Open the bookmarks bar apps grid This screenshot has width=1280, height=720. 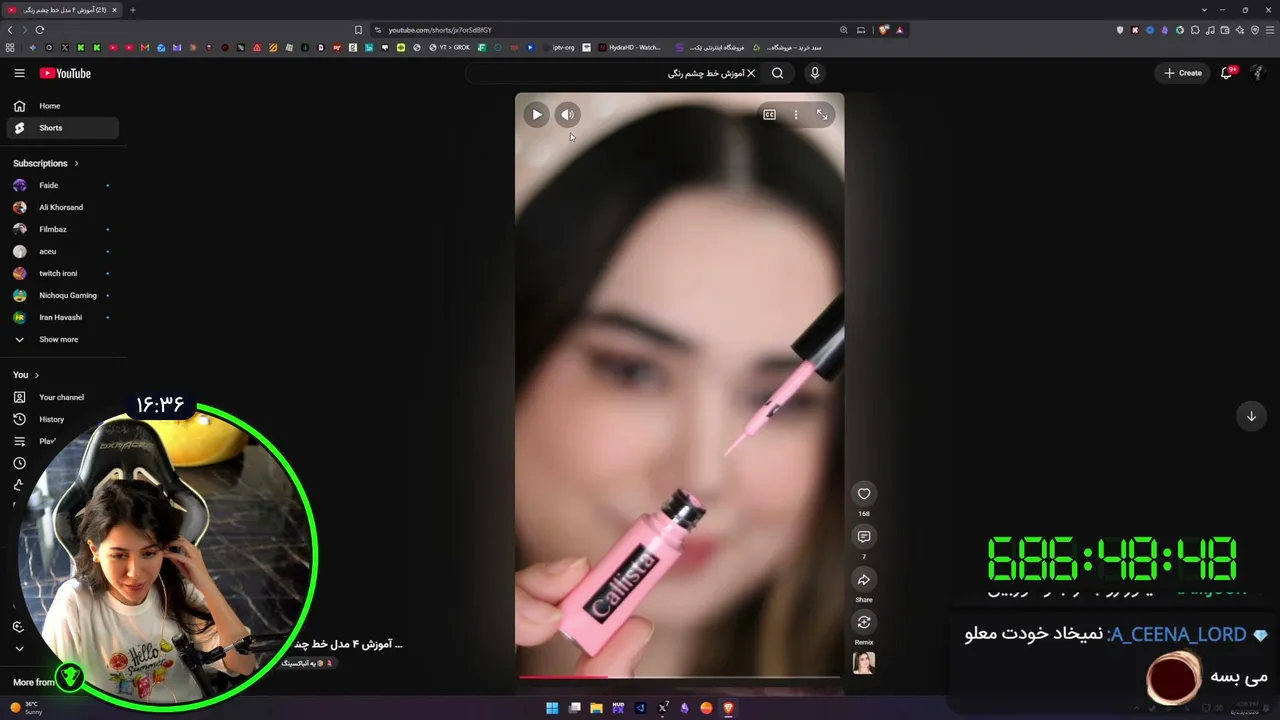(x=10, y=47)
